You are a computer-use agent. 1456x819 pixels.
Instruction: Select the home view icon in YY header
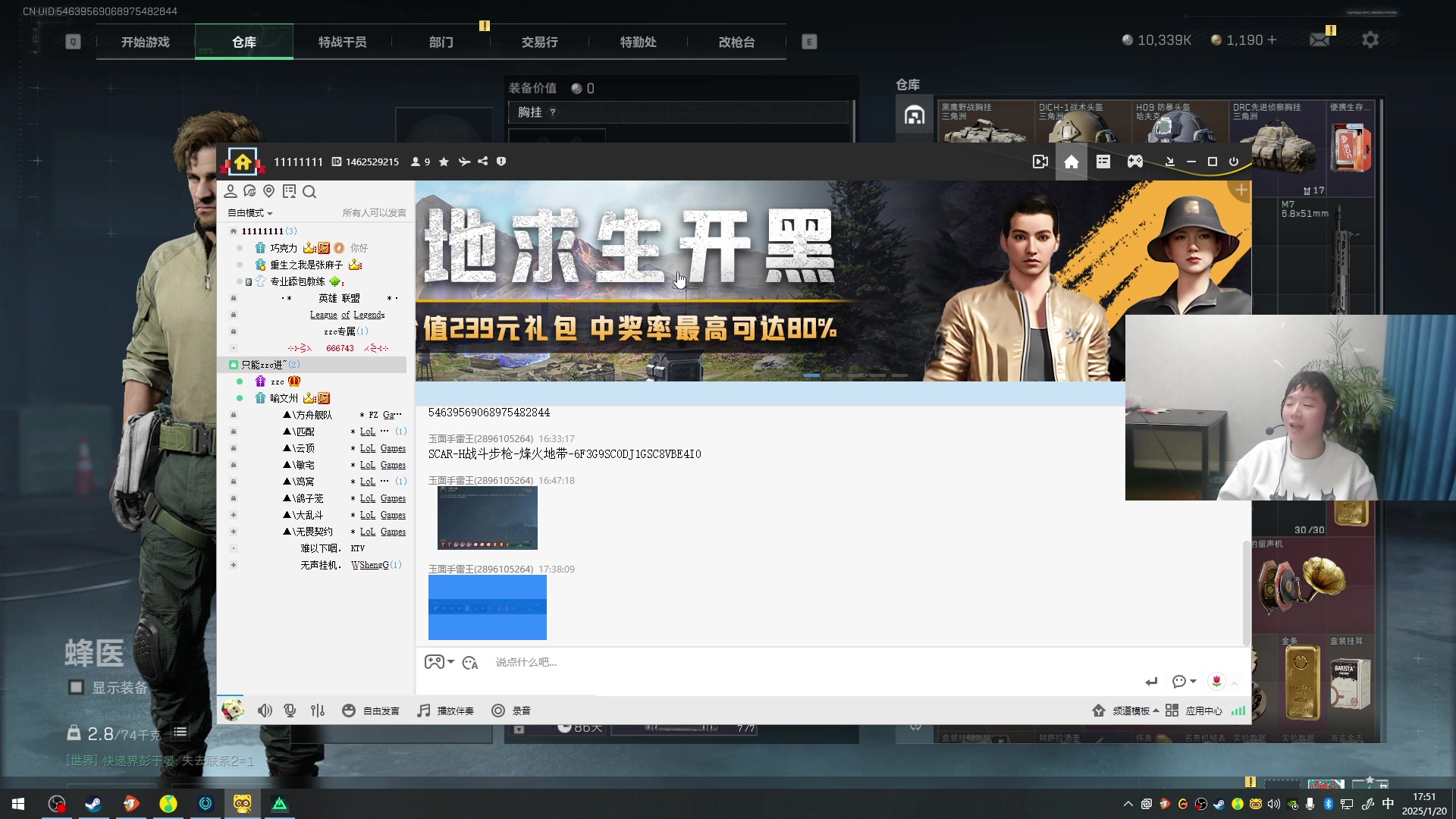(x=1072, y=162)
